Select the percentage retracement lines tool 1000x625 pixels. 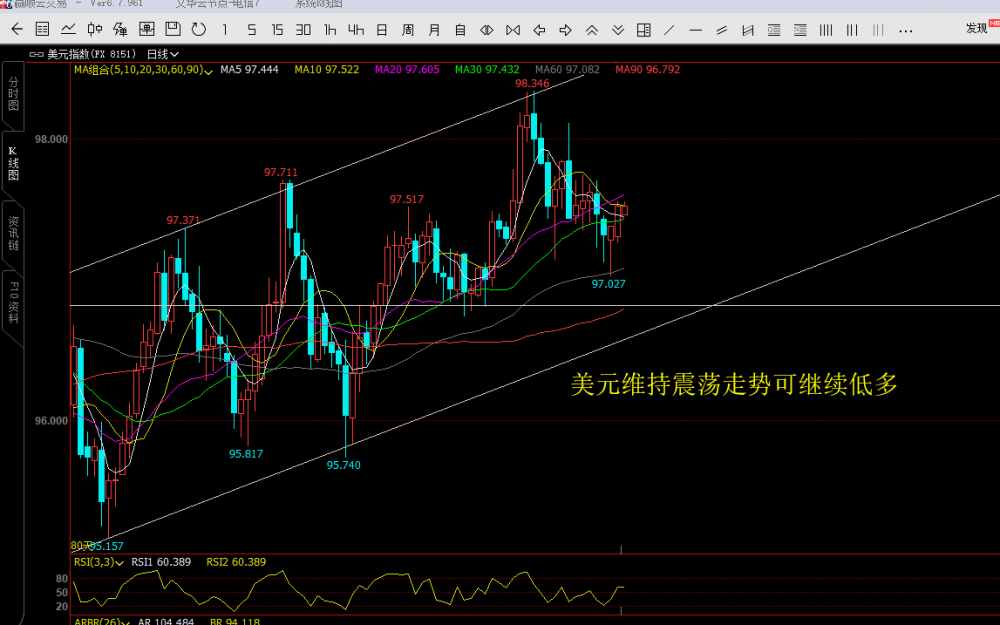[800, 29]
